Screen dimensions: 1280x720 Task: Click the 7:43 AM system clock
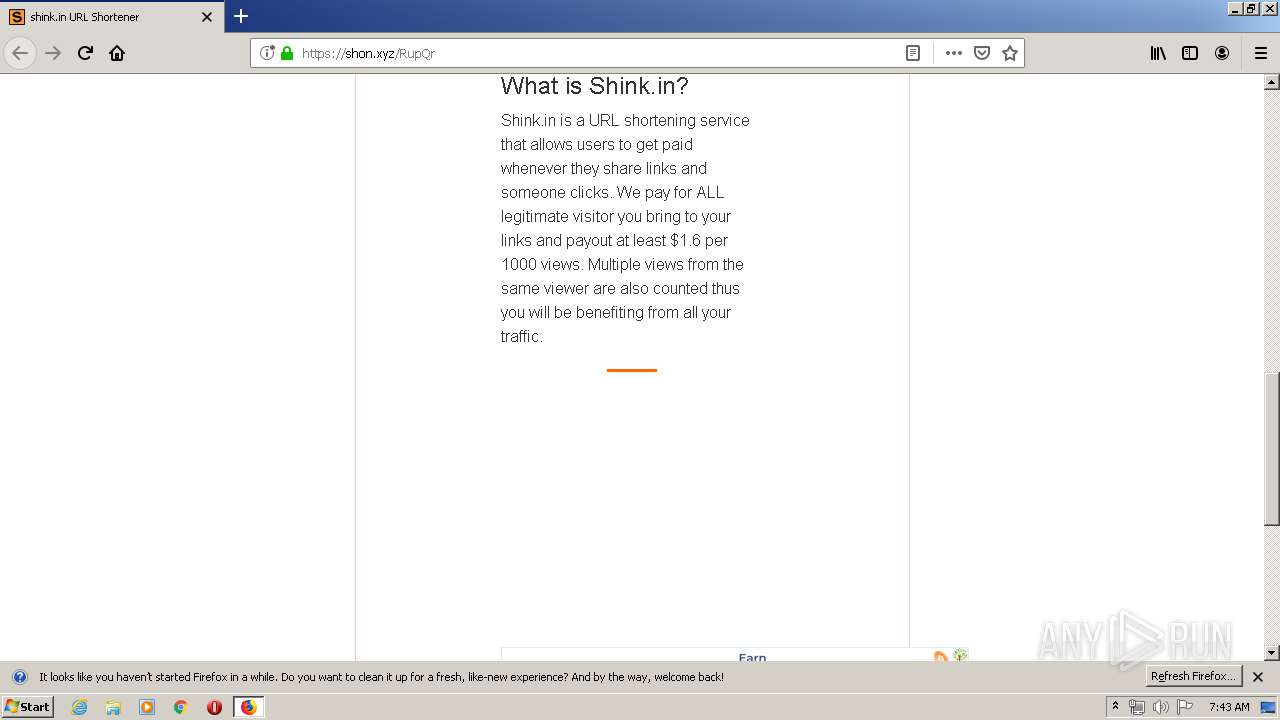click(1229, 707)
